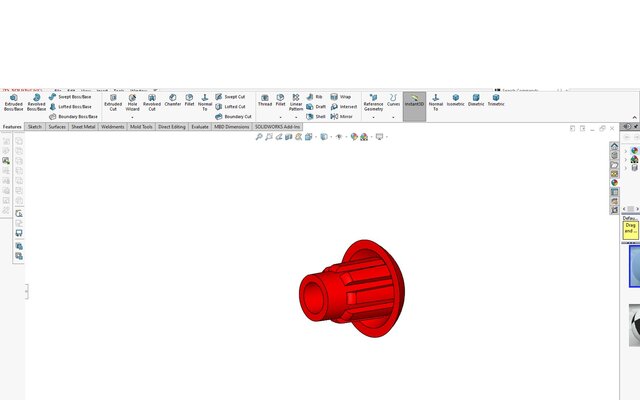This screenshot has height=400, width=640.
Task: Expand Linear Pattern dropdown arrow
Action: tap(296, 118)
